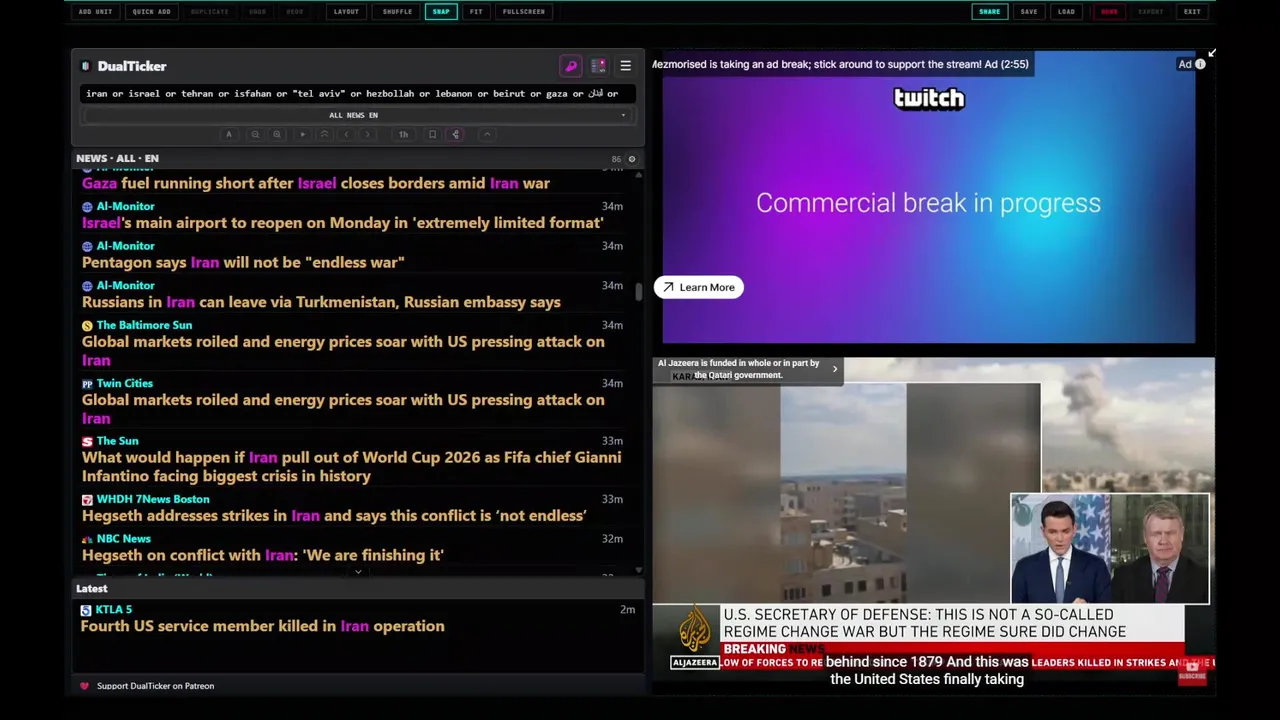The image size is (1280, 720).
Task: Click the keyword search query input field
Action: pyautogui.click(x=356, y=94)
